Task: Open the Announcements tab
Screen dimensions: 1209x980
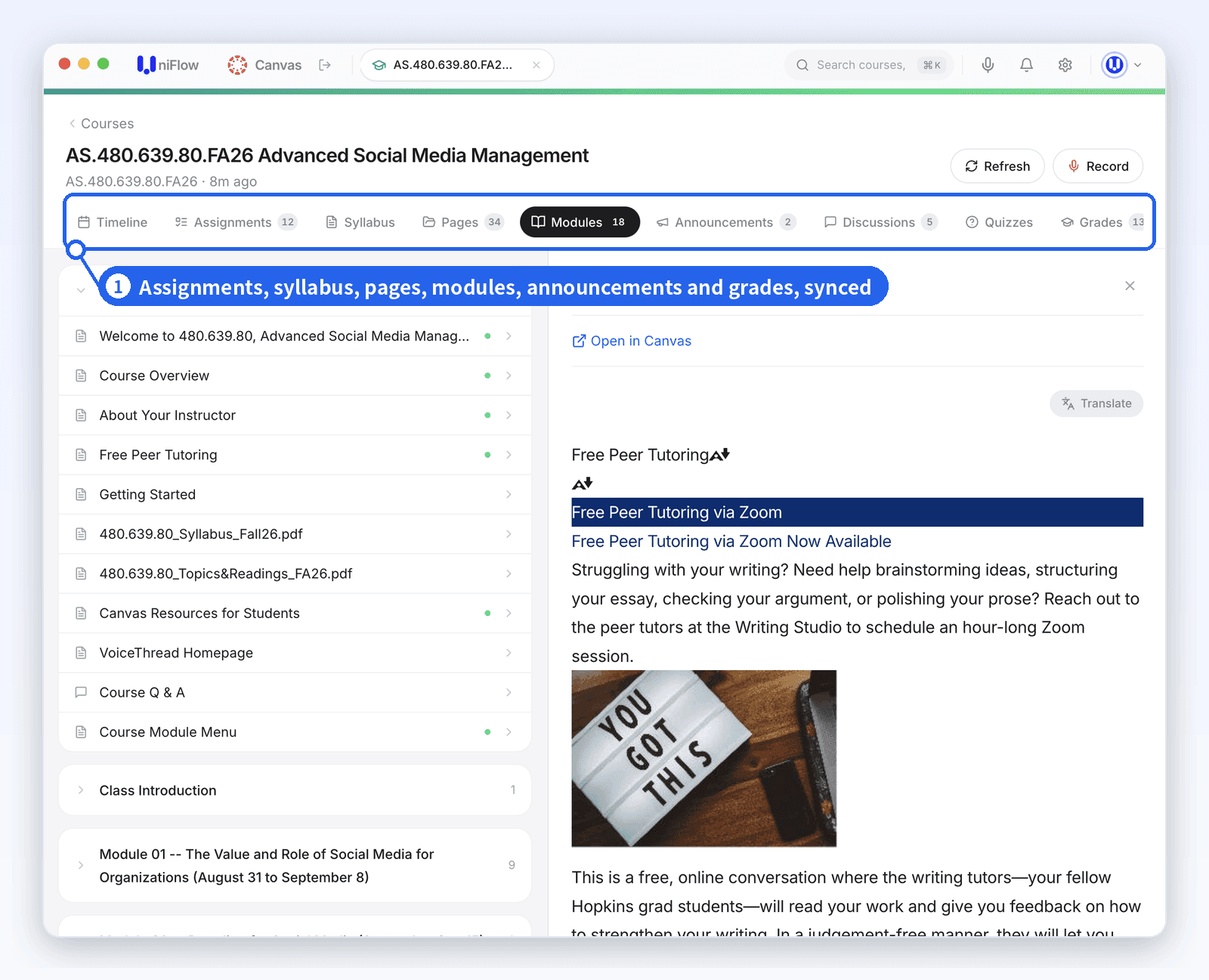Action: coord(725,222)
